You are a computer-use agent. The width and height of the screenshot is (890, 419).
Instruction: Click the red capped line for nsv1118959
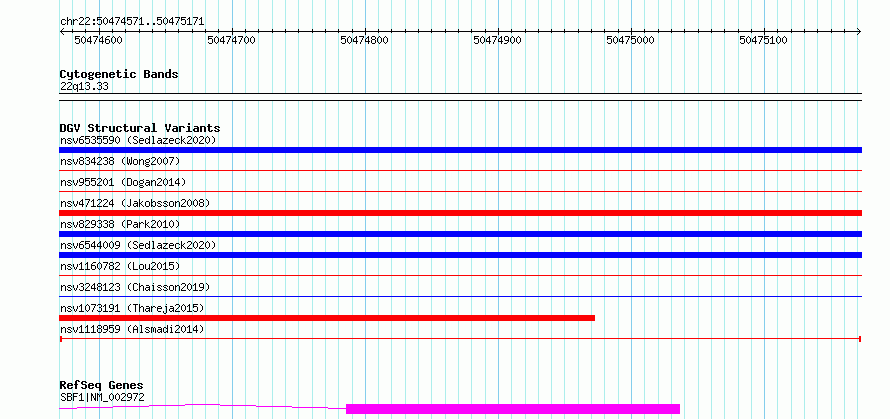coord(460,339)
